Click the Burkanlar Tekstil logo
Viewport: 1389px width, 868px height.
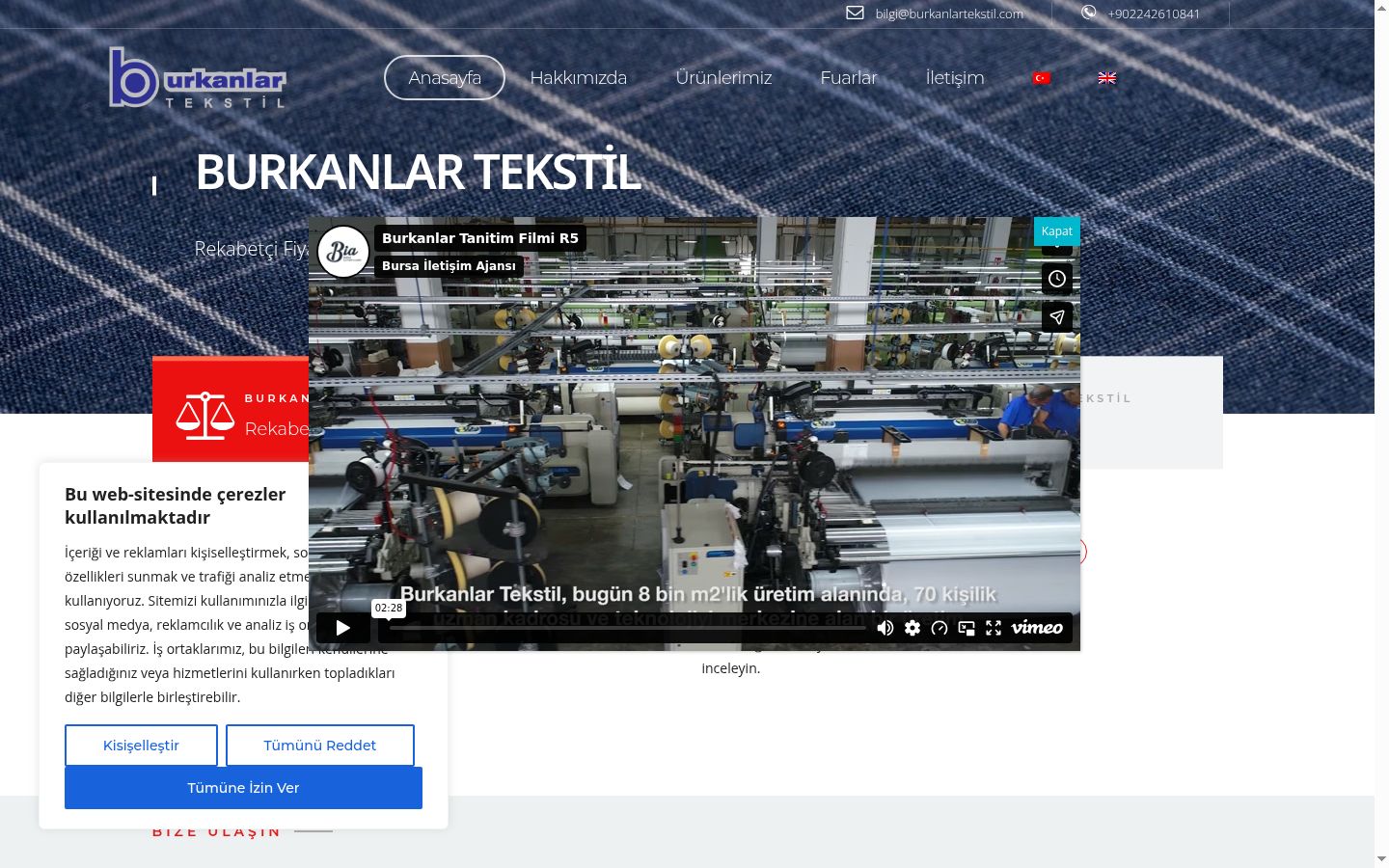(198, 77)
